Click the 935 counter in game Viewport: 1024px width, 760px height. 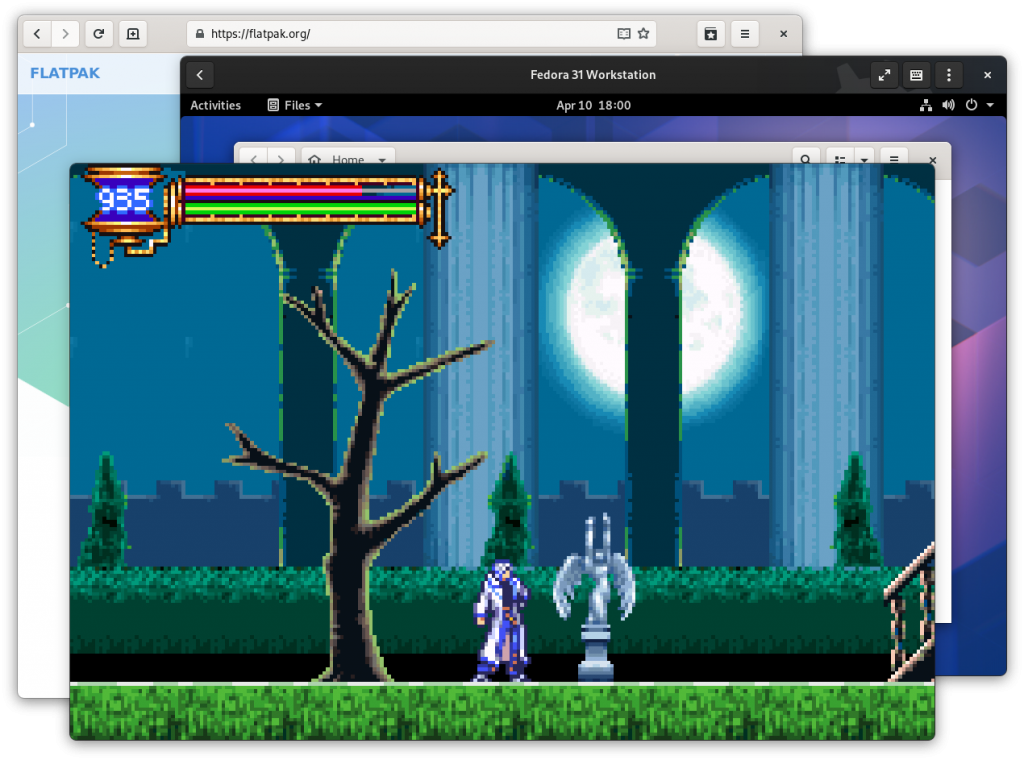[123, 199]
